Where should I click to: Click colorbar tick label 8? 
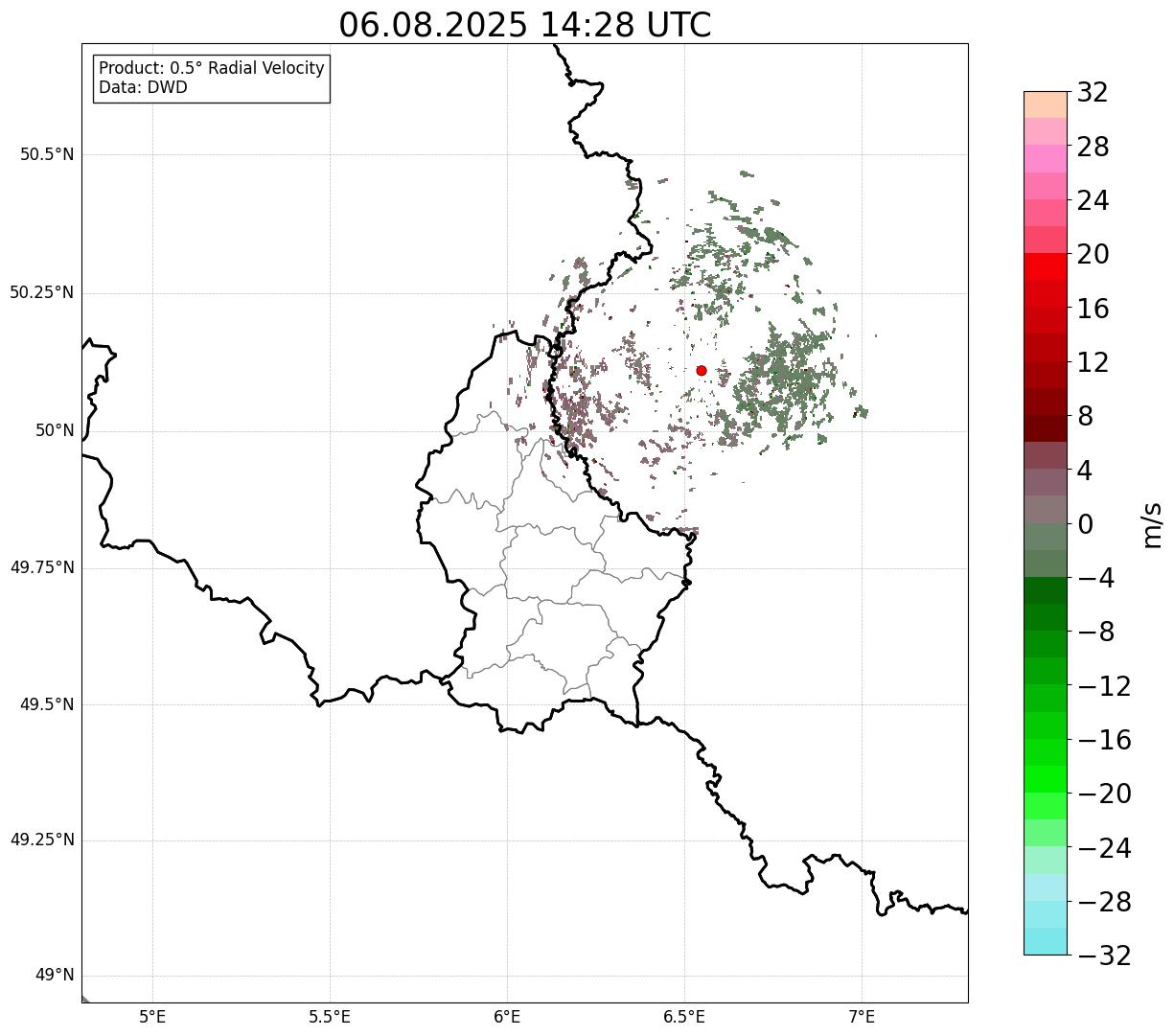click(1085, 417)
